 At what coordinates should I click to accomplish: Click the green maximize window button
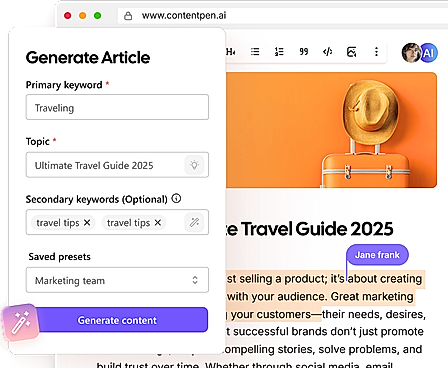coord(98,16)
